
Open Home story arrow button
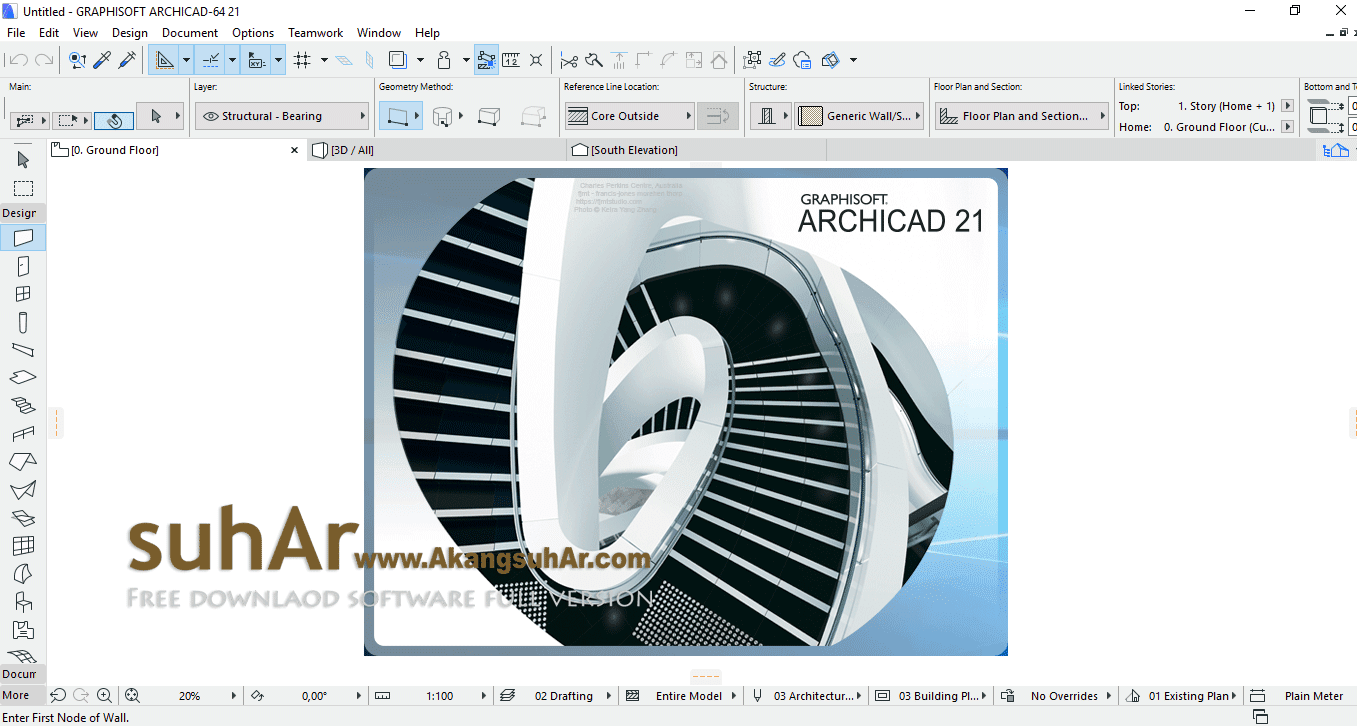1287,127
